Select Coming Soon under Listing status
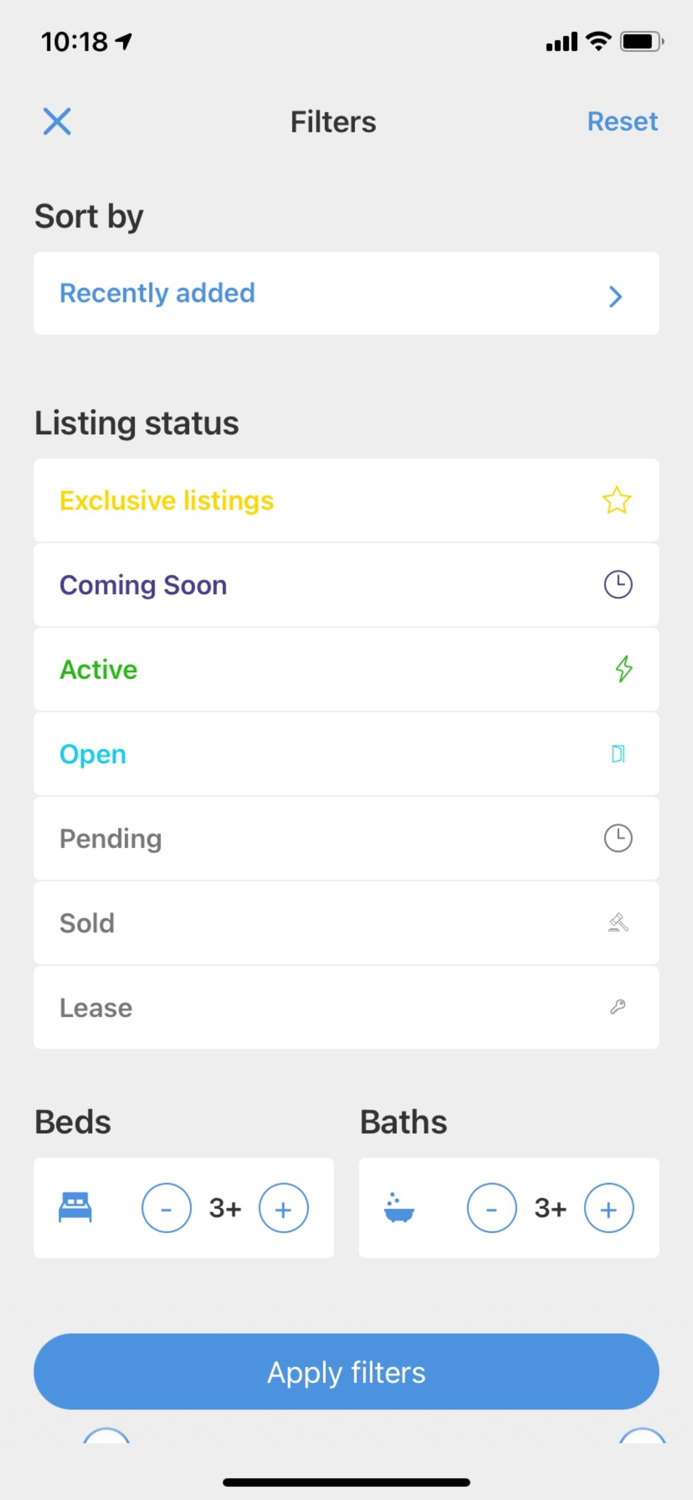This screenshot has height=1500, width=693. tap(143, 585)
